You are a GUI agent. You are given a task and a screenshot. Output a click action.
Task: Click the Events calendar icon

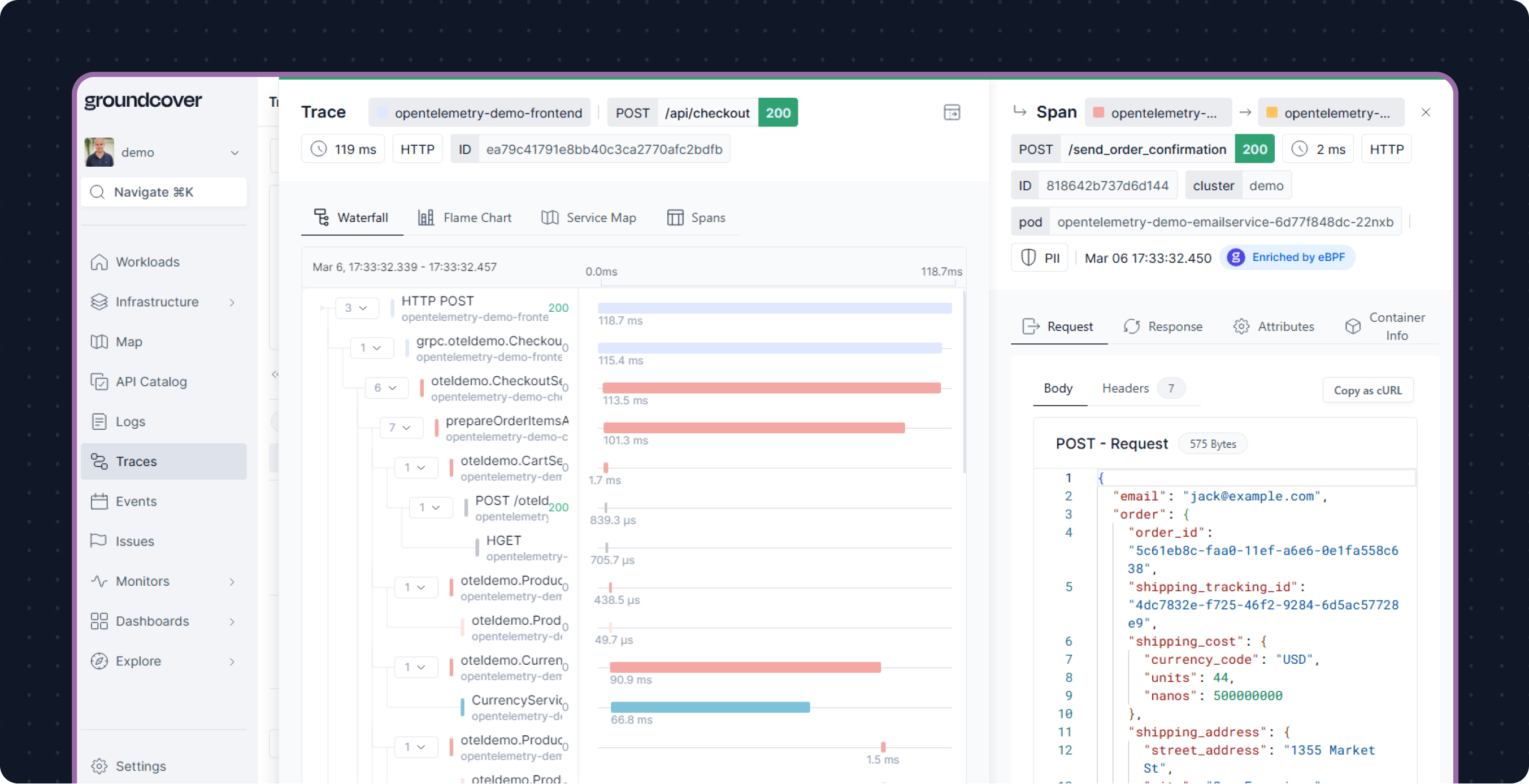tap(99, 502)
